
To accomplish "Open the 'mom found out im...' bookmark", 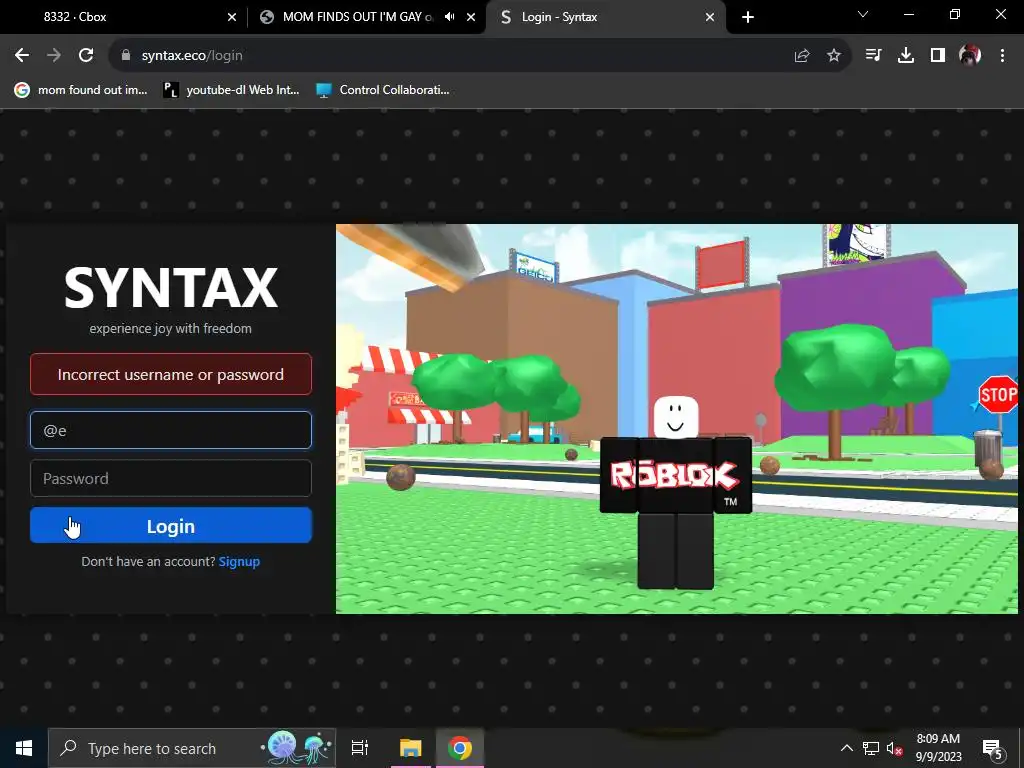I will point(81,90).
